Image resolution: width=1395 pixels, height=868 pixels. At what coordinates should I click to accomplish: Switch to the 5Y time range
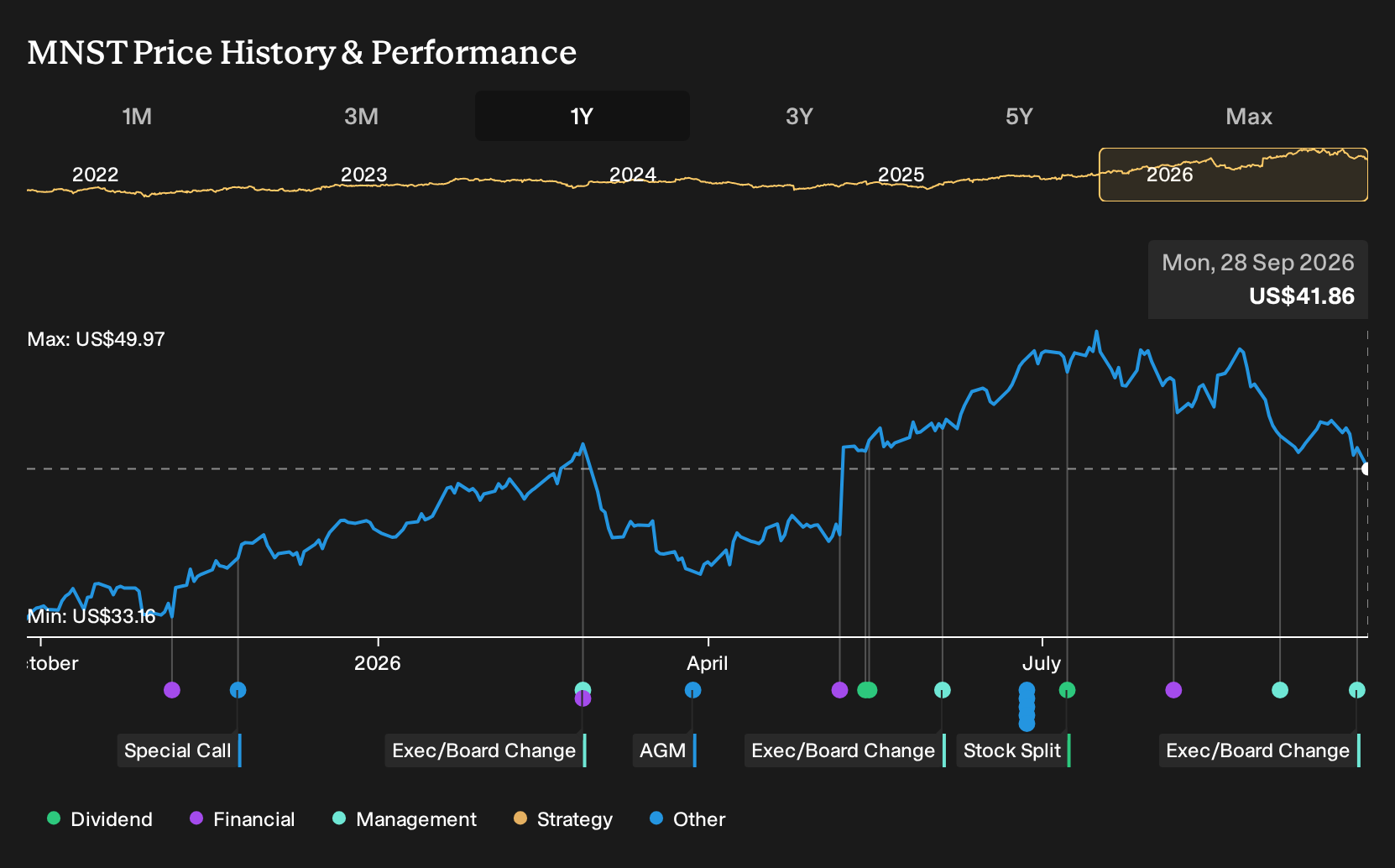[x=1019, y=116]
